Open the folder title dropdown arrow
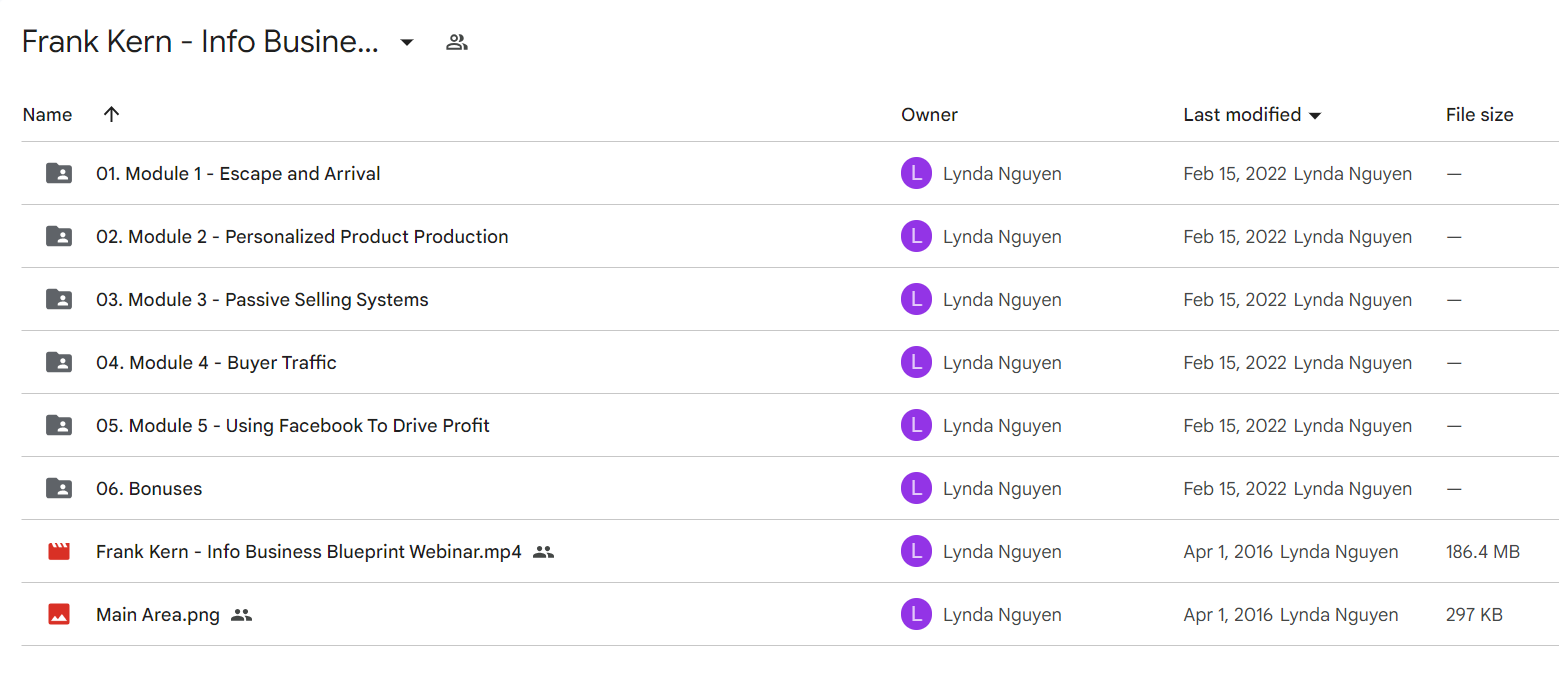Viewport: 1559px width, 681px height. pyautogui.click(x=407, y=42)
